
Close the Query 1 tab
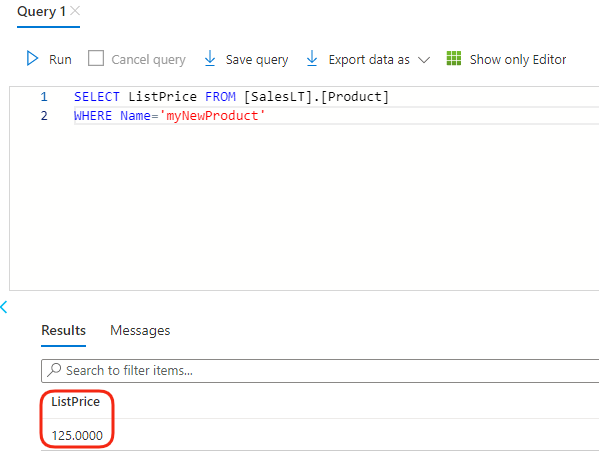(x=75, y=11)
